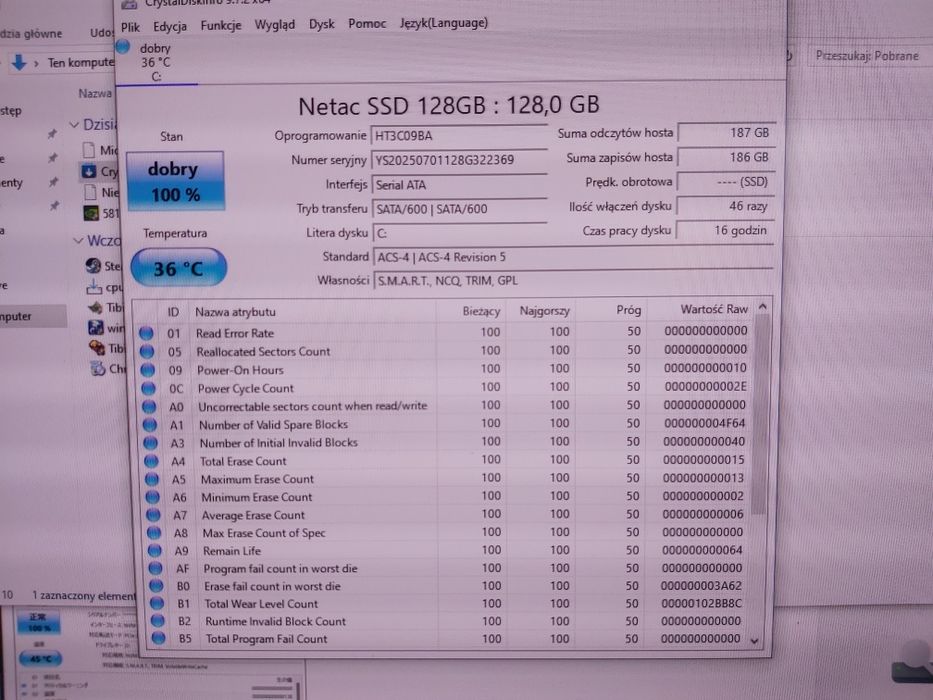Viewport: 933px width, 700px height.
Task: Click the status icon of Power-On Hours
Action: (147, 370)
